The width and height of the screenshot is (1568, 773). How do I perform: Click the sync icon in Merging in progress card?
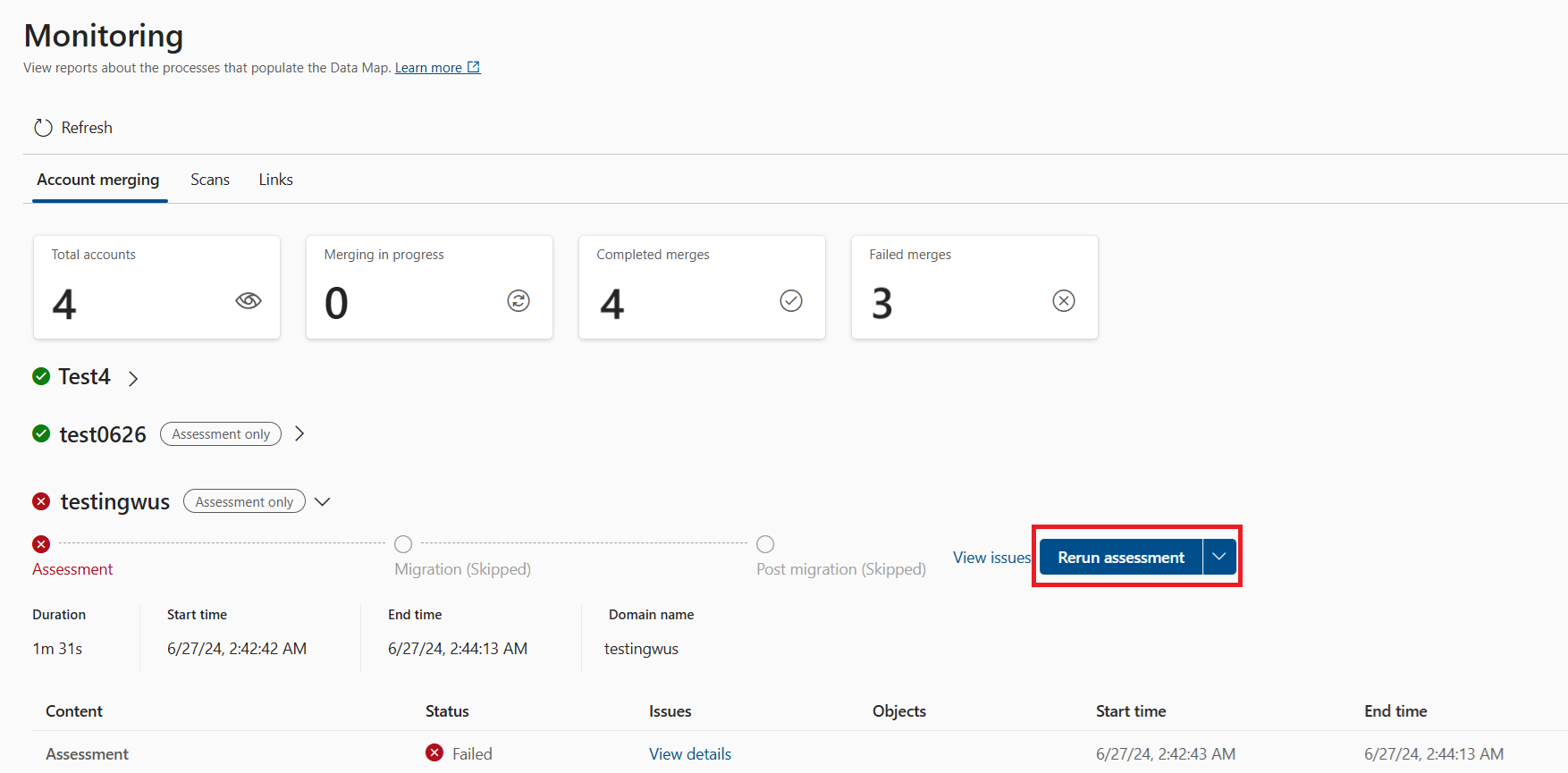click(518, 300)
